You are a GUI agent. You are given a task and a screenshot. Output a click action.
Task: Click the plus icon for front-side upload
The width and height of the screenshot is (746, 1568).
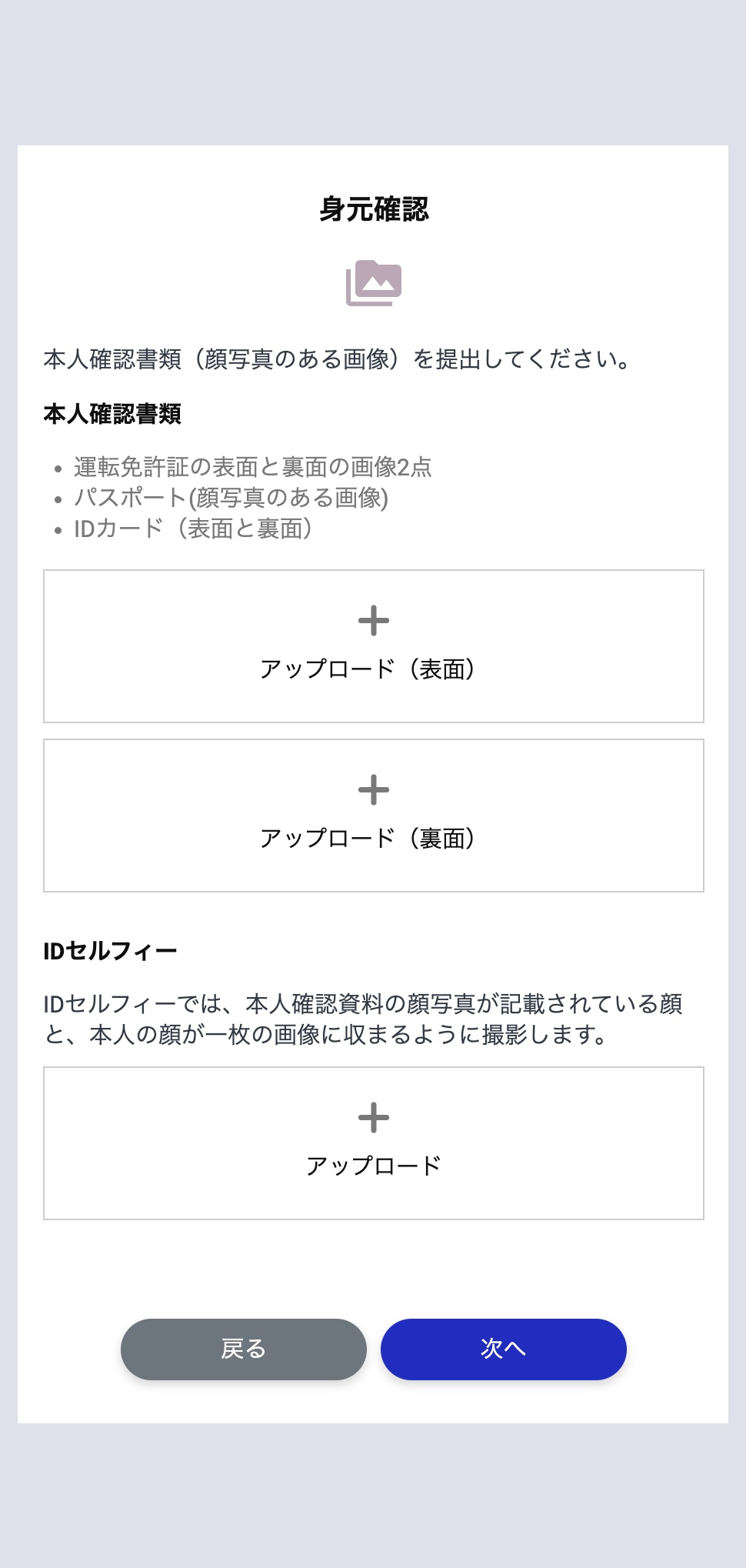tap(374, 621)
